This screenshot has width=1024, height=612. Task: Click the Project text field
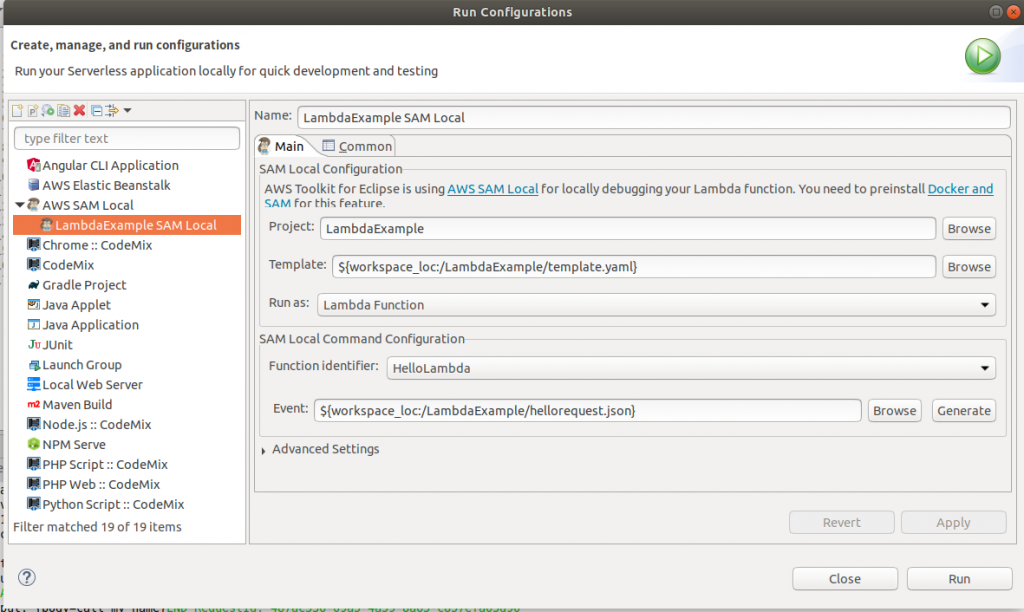tap(628, 229)
